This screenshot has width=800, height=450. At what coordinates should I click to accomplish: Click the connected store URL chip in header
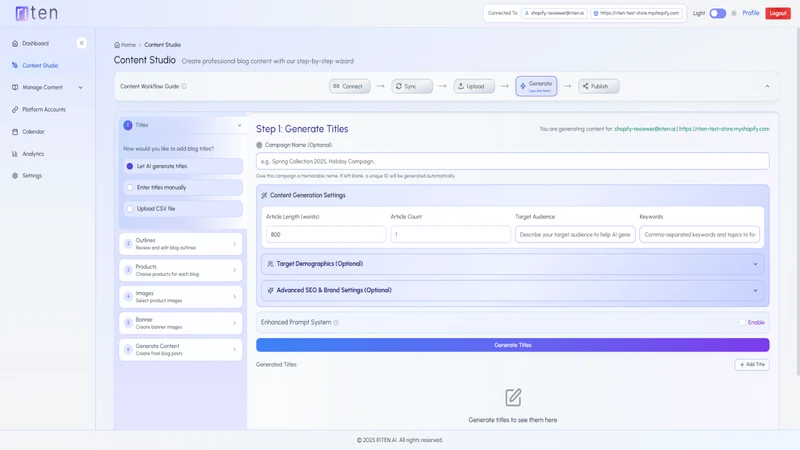(x=636, y=13)
